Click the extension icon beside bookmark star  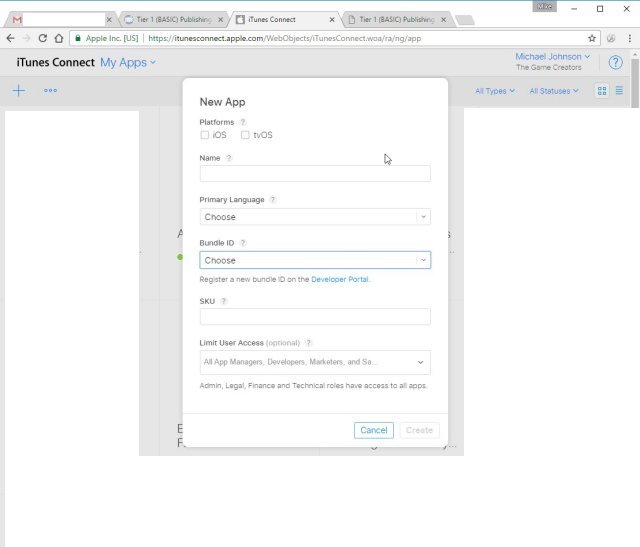click(611, 38)
